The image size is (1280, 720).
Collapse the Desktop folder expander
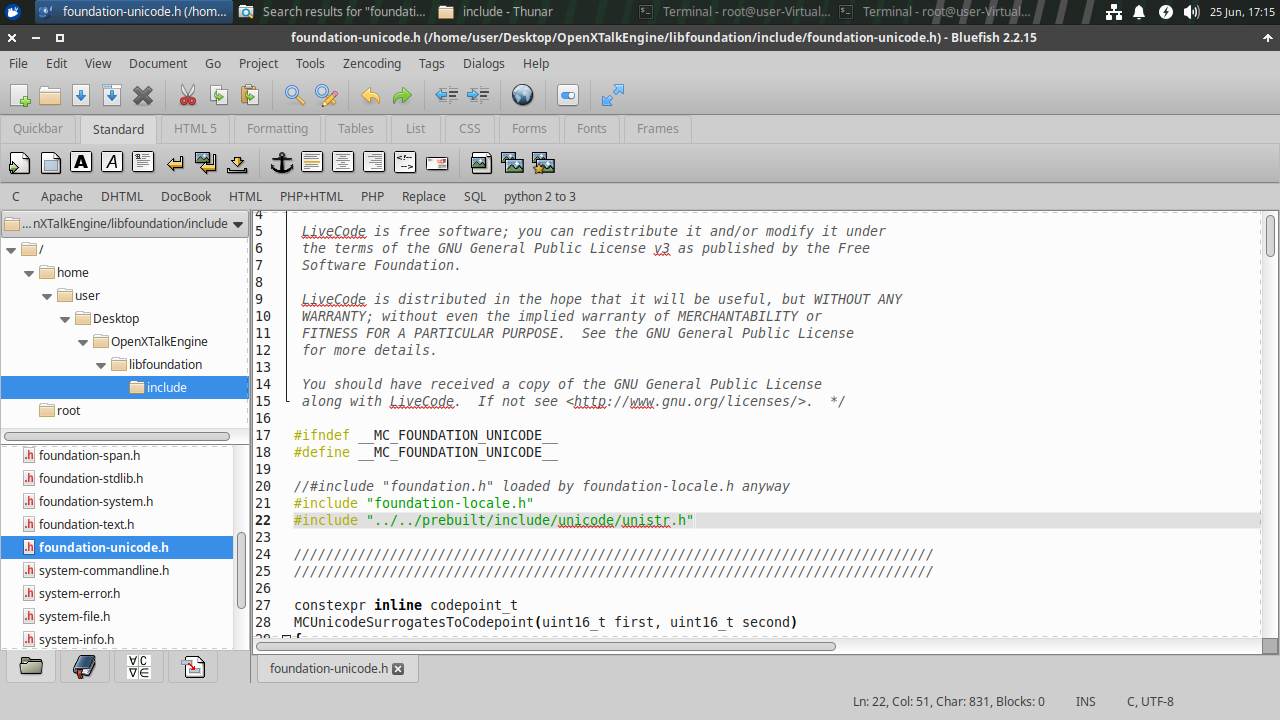[x=66, y=318]
